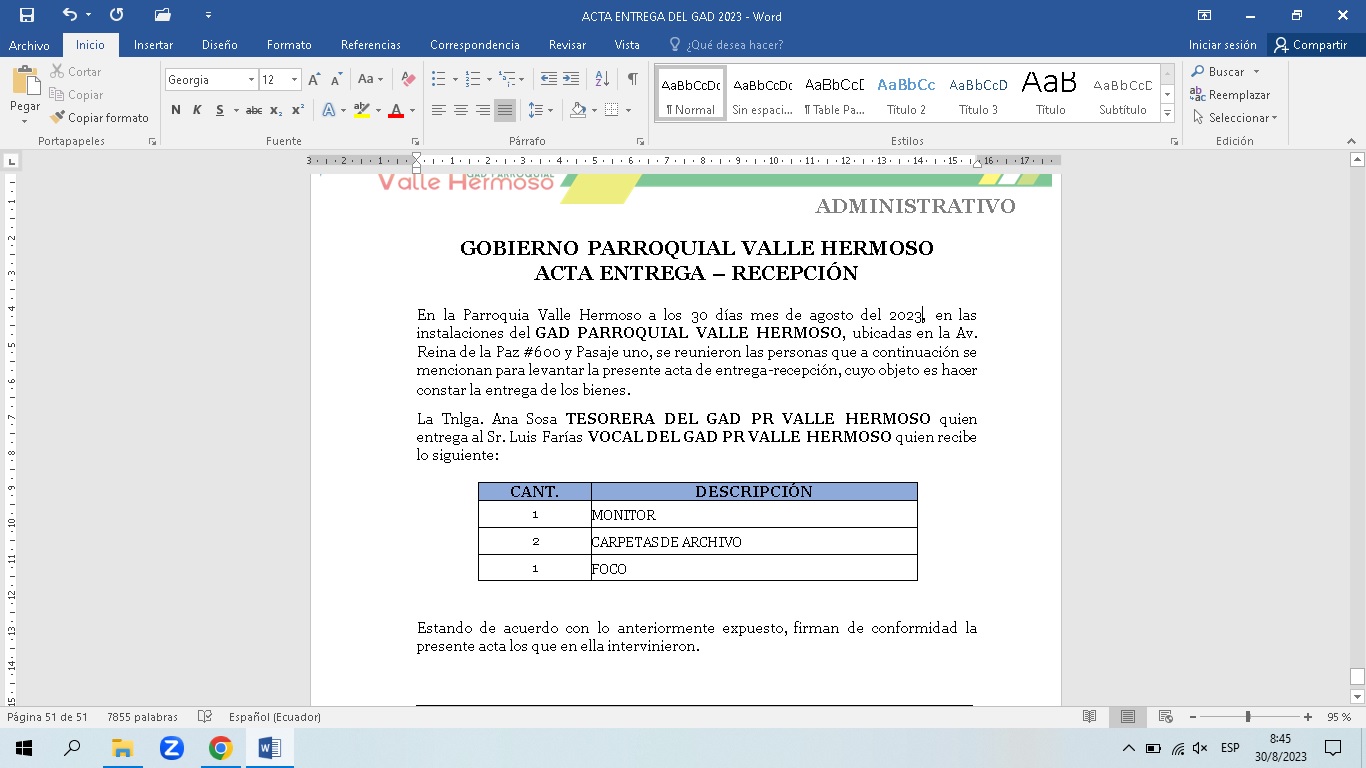Viewport: 1366px width, 768px height.
Task: Increase indent of the paragraph
Action: click(571, 79)
